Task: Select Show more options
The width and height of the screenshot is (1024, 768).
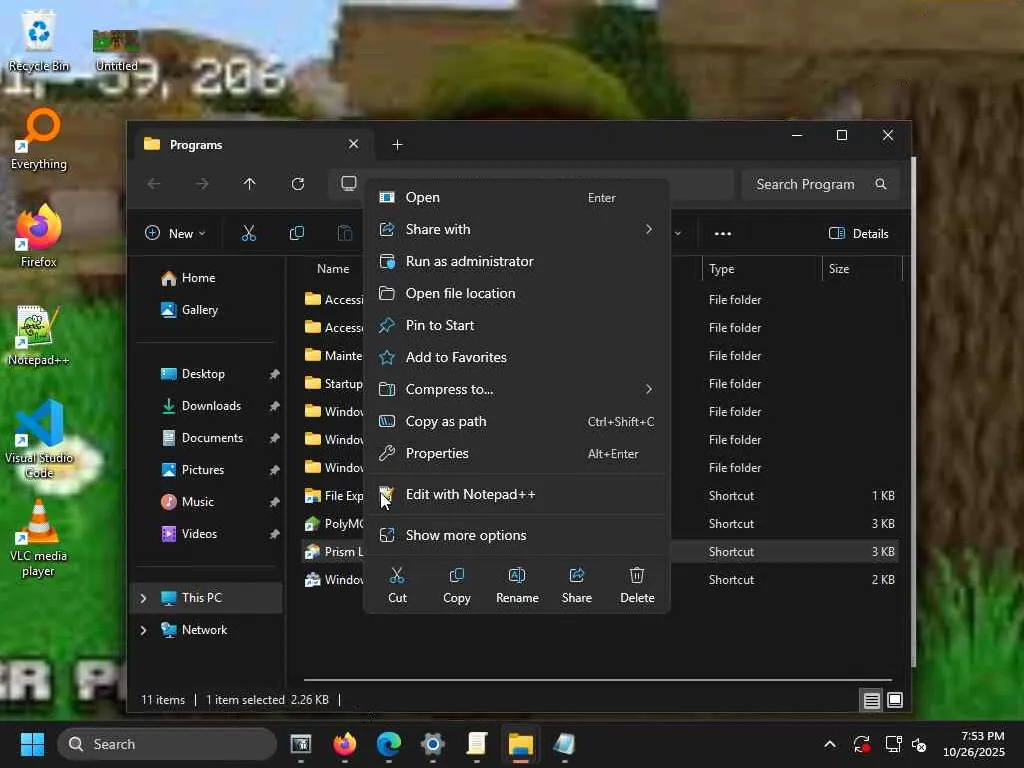Action: [517, 535]
